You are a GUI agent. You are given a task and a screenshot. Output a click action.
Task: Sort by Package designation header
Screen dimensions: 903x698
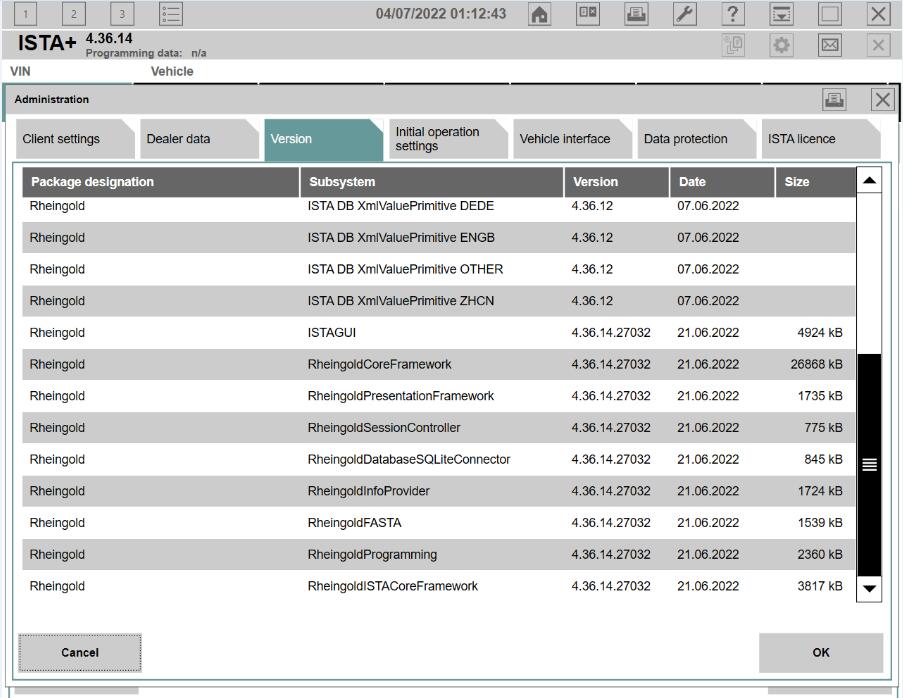[161, 182]
